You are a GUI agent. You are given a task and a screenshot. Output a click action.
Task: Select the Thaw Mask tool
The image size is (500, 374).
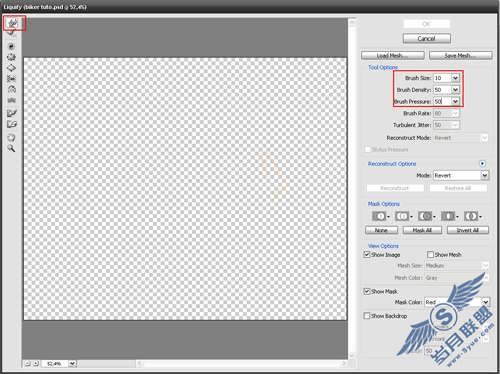point(11,124)
